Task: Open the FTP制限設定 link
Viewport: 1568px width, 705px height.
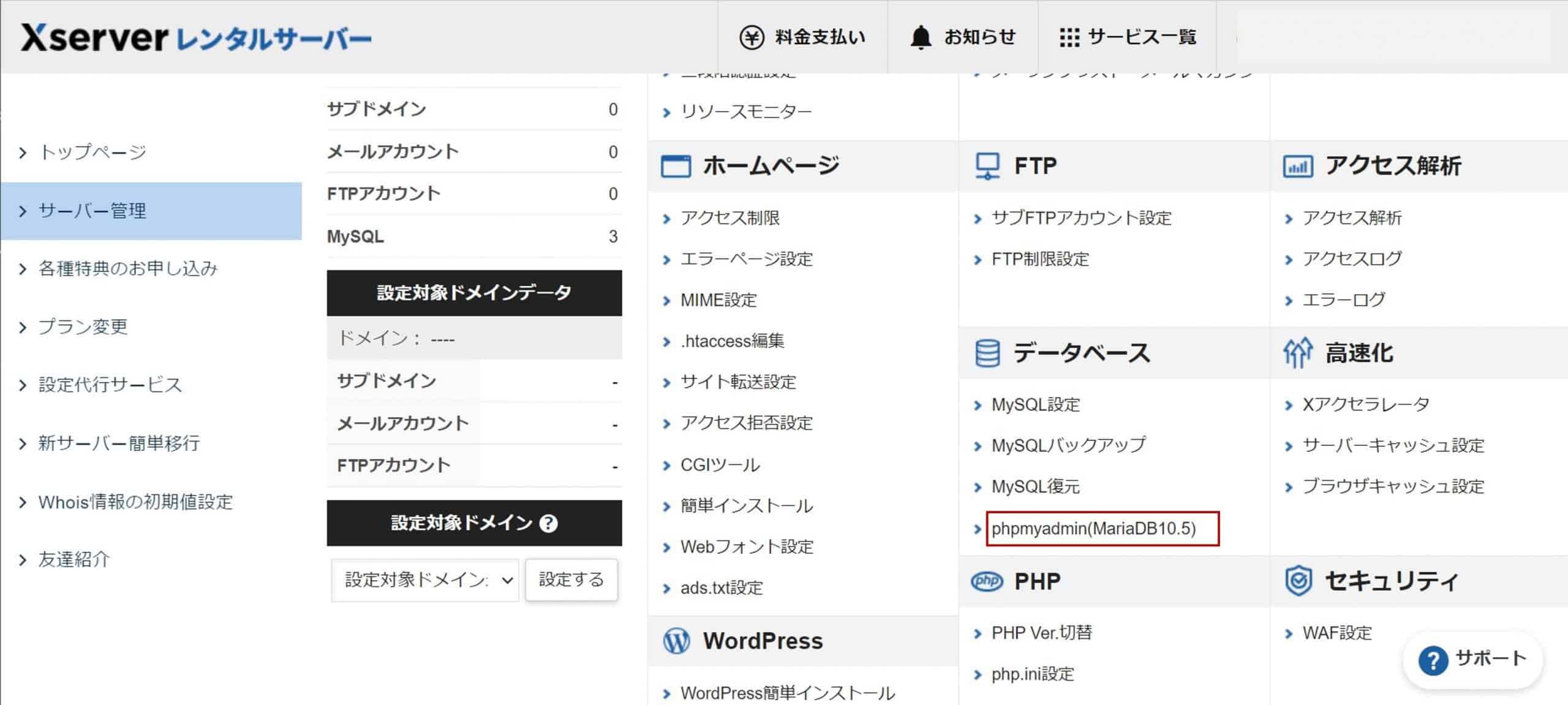Action: tap(1041, 259)
